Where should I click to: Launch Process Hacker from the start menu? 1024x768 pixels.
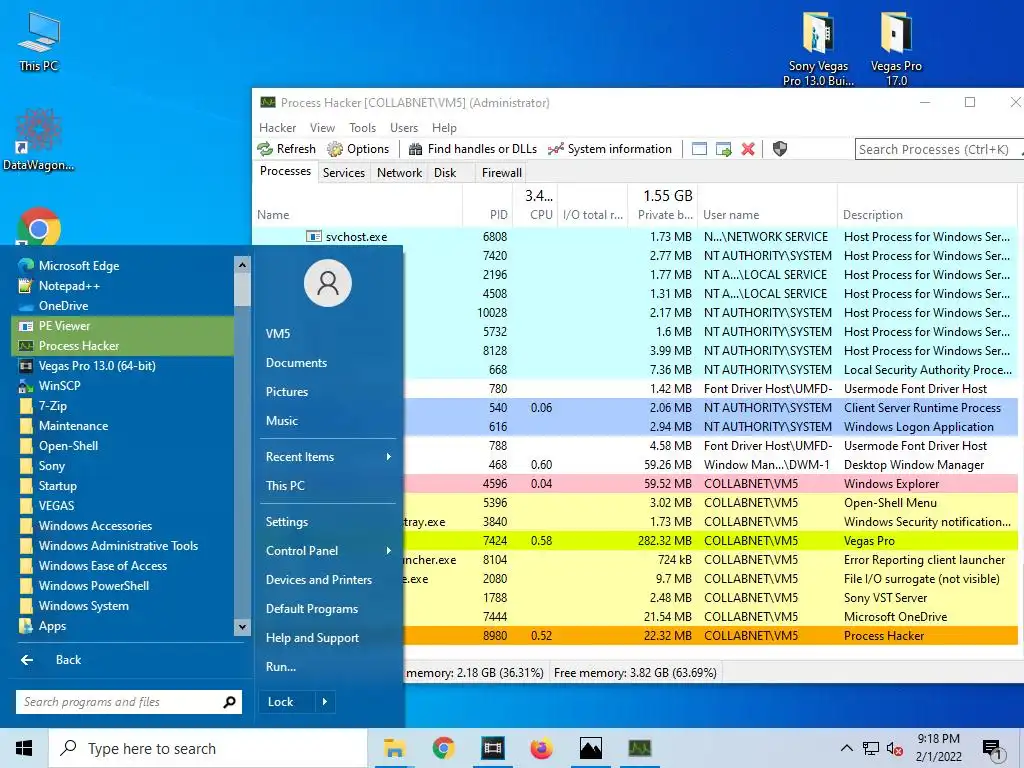coord(123,345)
